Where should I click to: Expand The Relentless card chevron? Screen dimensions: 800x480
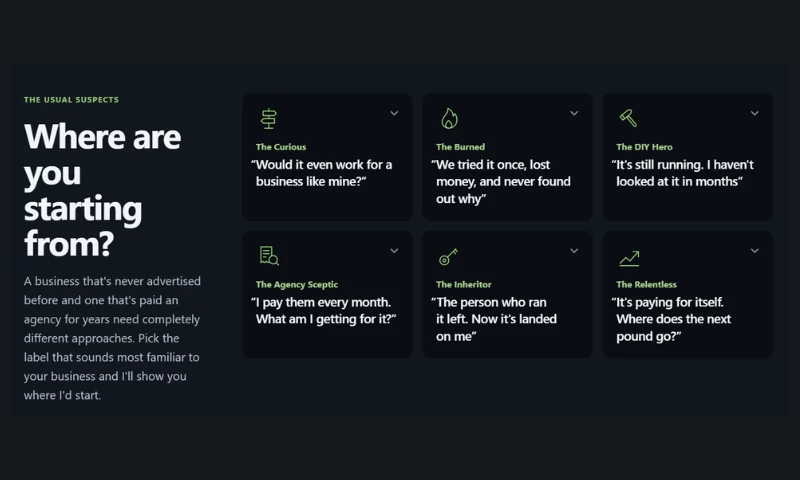coord(755,250)
